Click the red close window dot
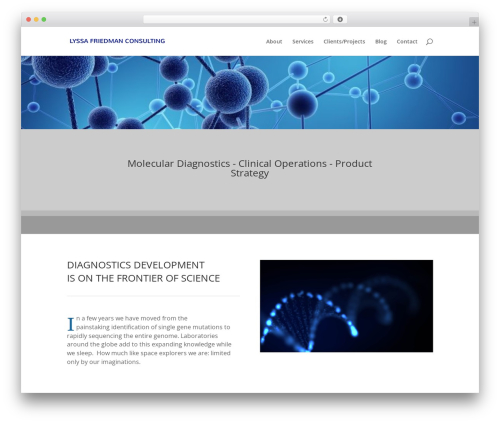This screenshot has height=423, width=500. [29, 20]
